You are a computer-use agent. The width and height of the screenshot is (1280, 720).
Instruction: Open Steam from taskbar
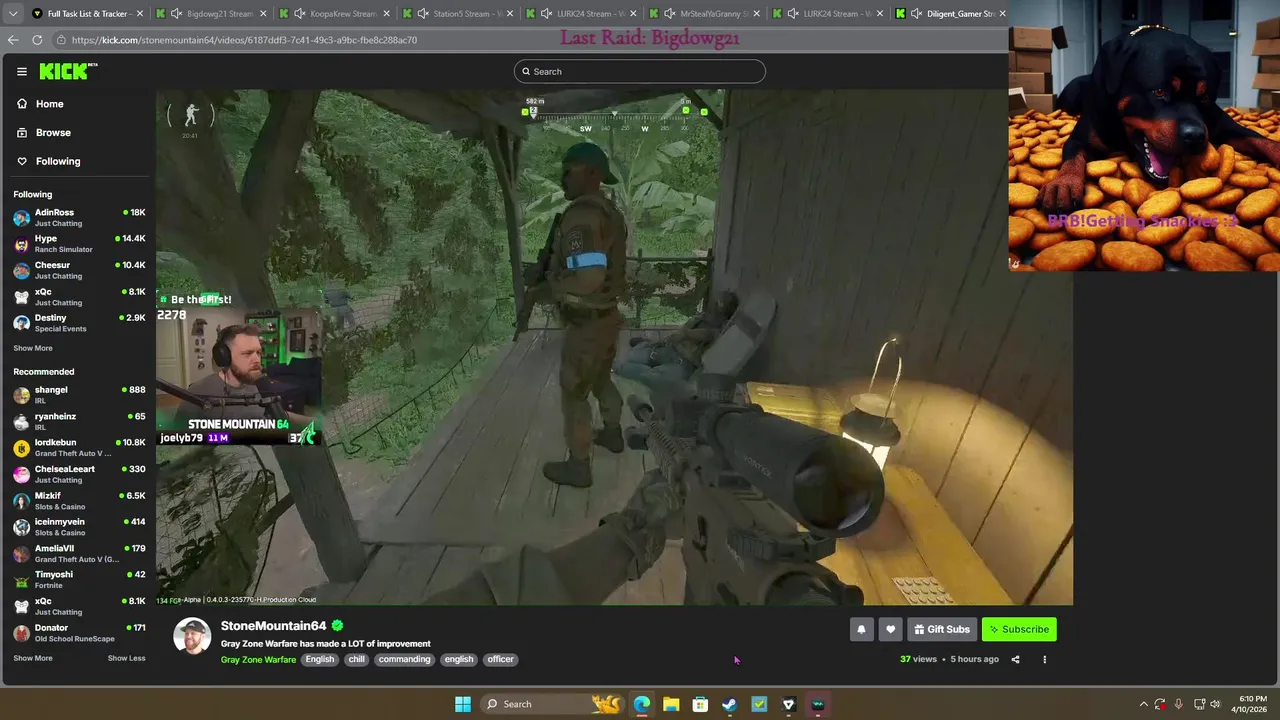729,704
